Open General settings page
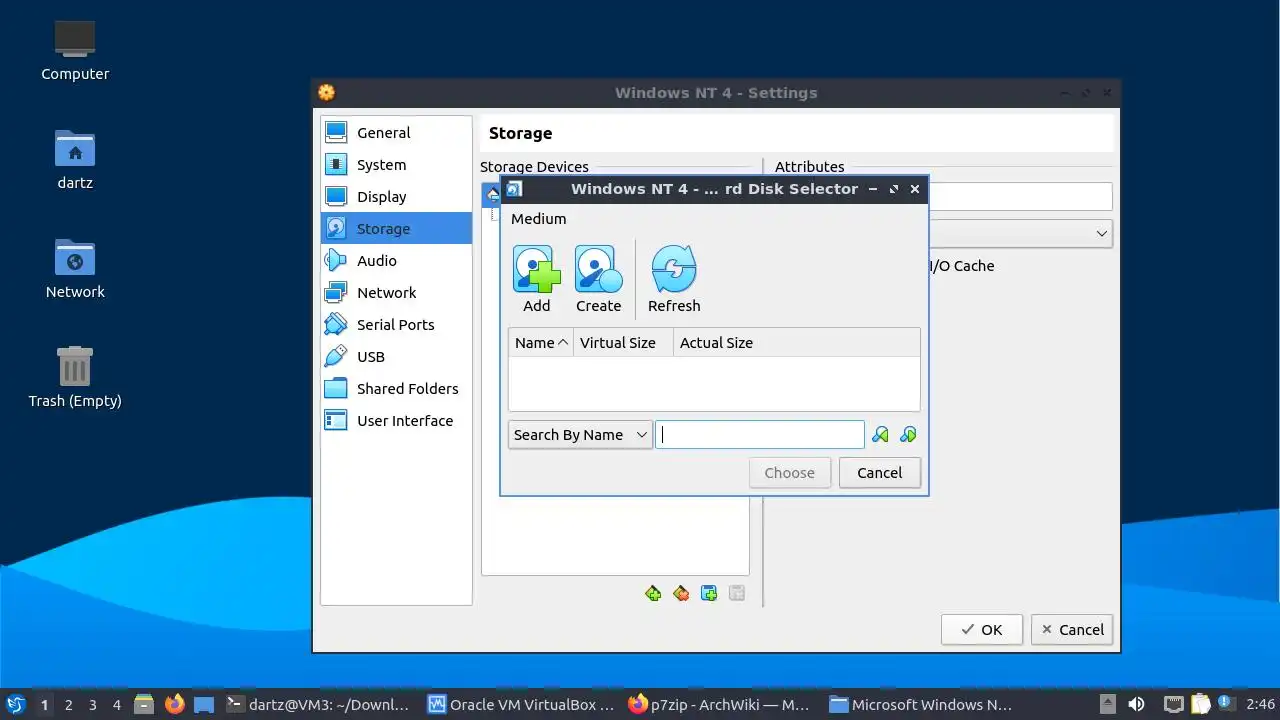The width and height of the screenshot is (1280, 720). click(x=396, y=133)
